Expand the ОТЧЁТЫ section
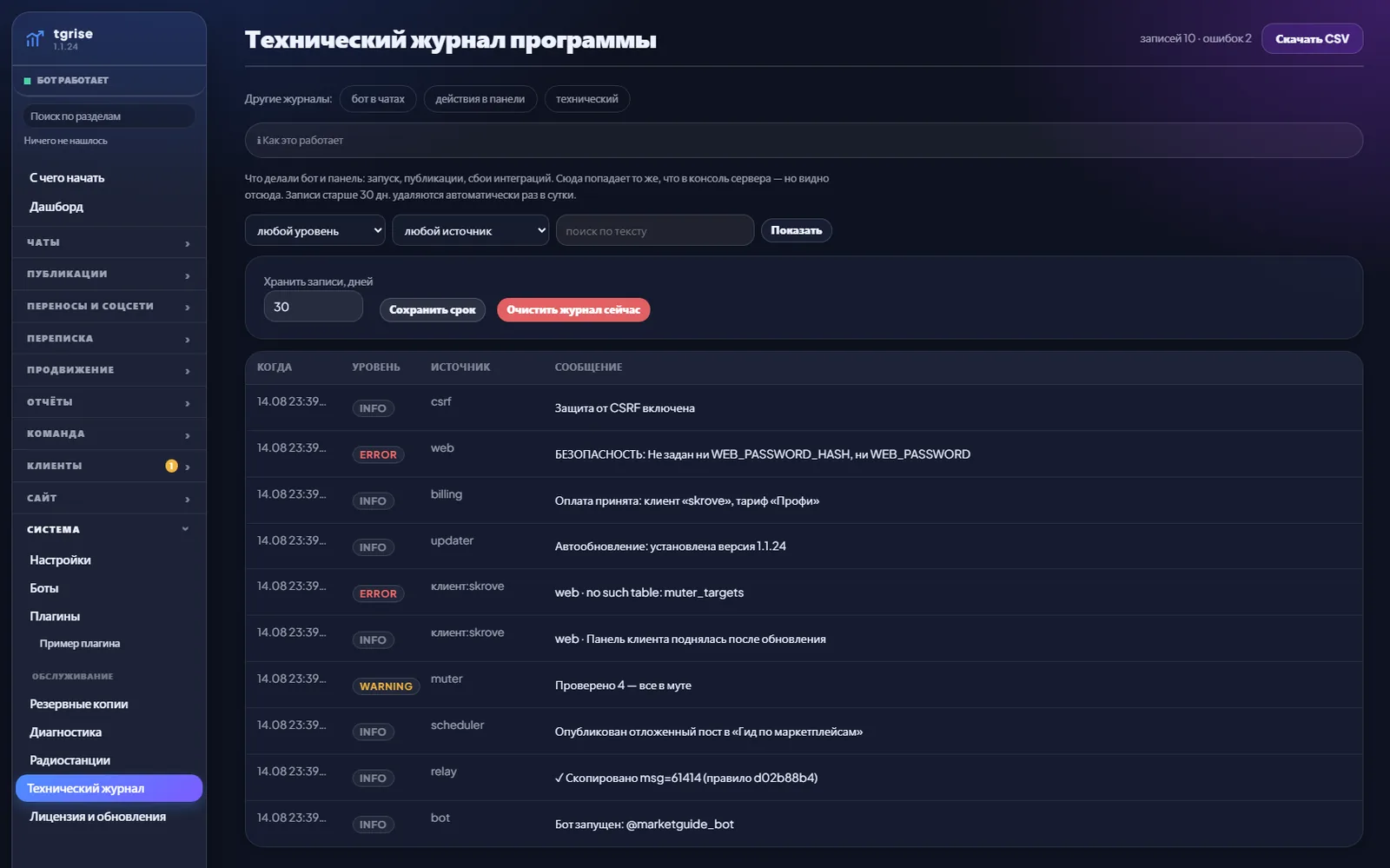The height and width of the screenshot is (868, 1390). click(x=109, y=402)
